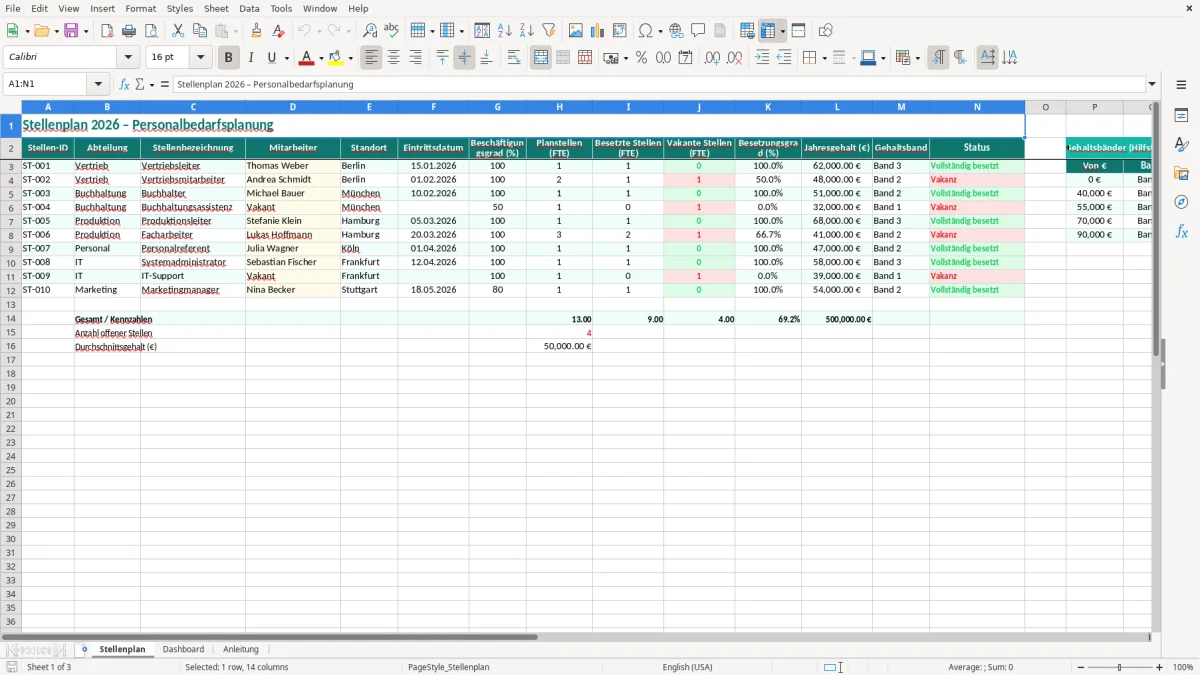Sort ascending A to Z

point(505,31)
